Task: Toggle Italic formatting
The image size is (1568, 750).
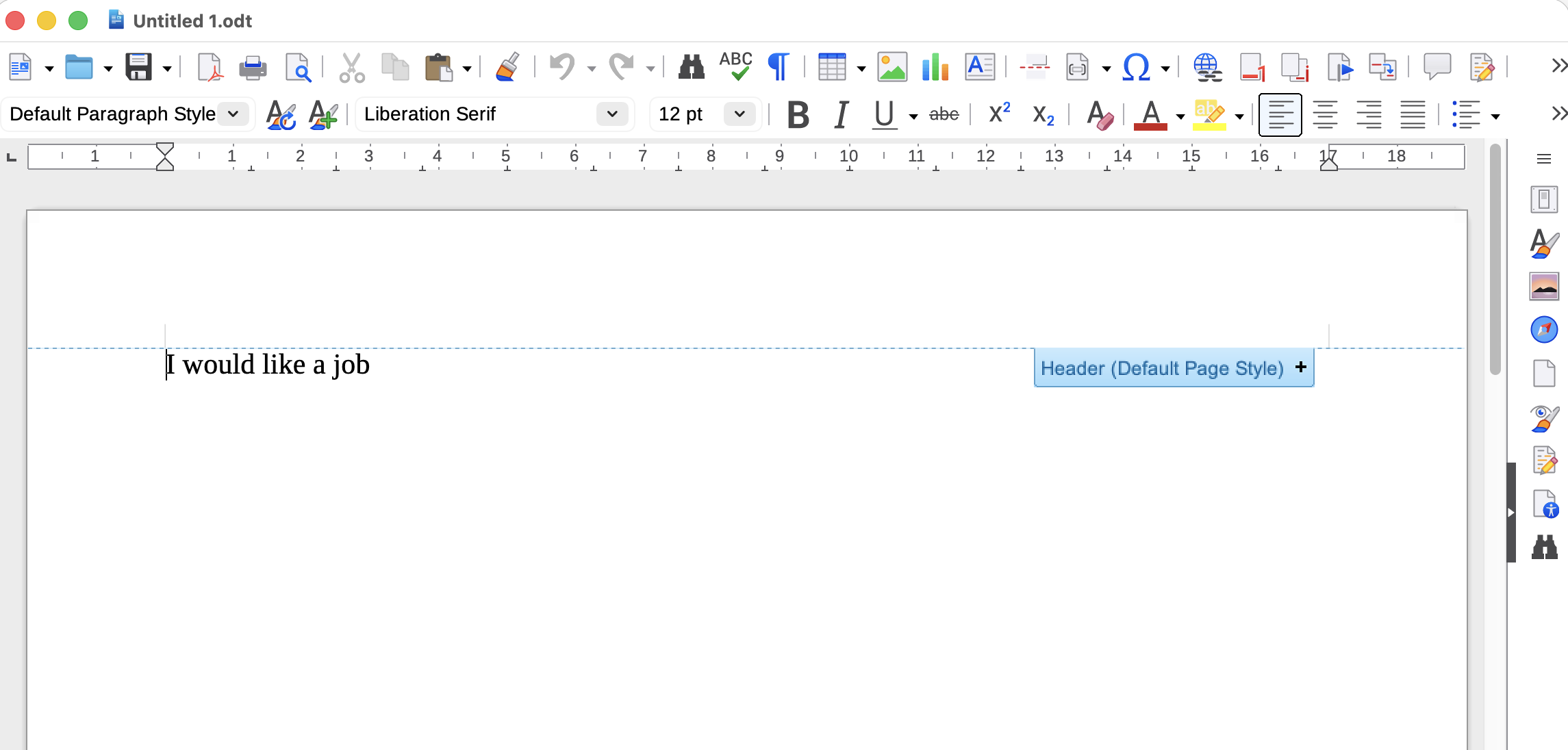Action: [842, 114]
